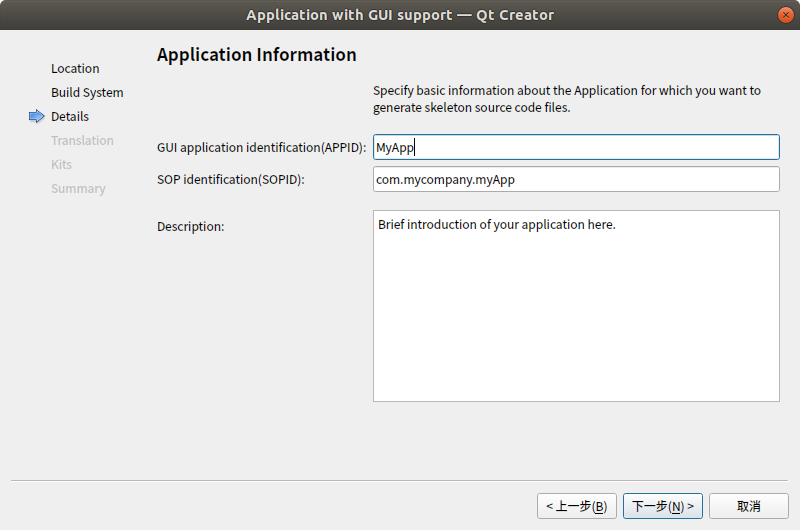Select the Location step in sidebar
This screenshot has height=530, width=800.
tap(75, 69)
